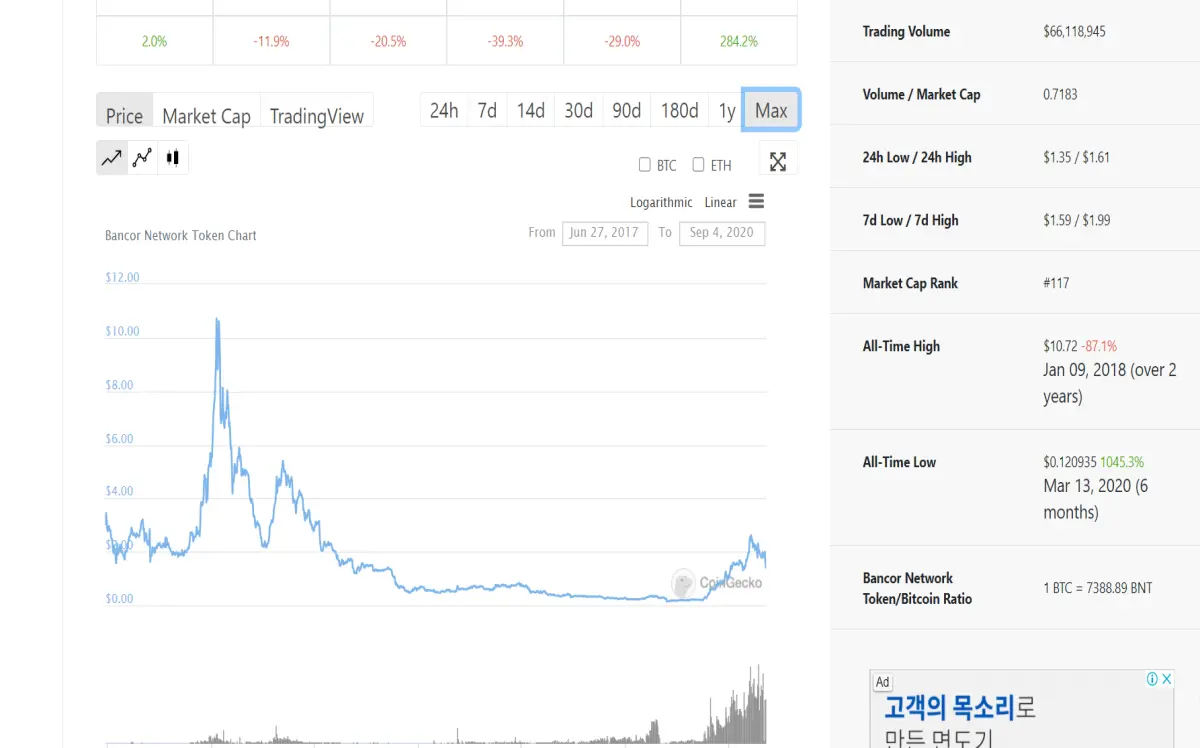This screenshot has width=1200, height=748.
Task: Select the Max time range
Action: (771, 110)
